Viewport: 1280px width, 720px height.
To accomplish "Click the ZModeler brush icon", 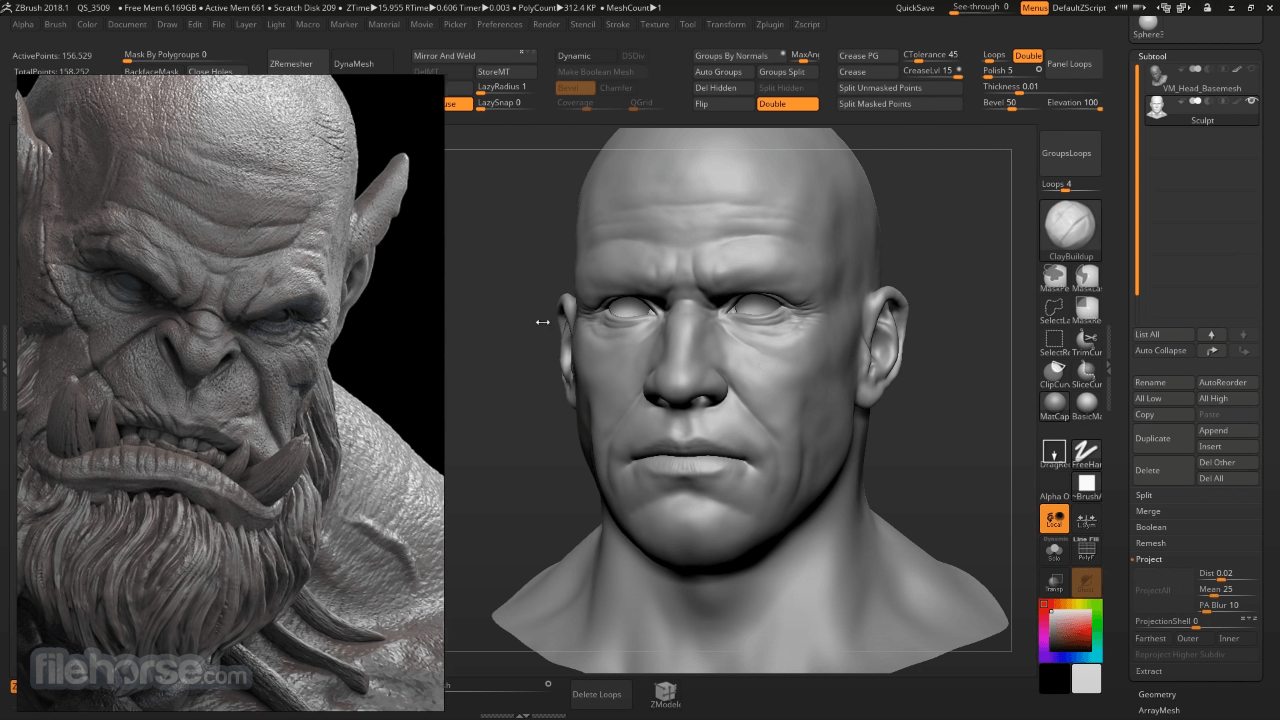I will coord(665,695).
